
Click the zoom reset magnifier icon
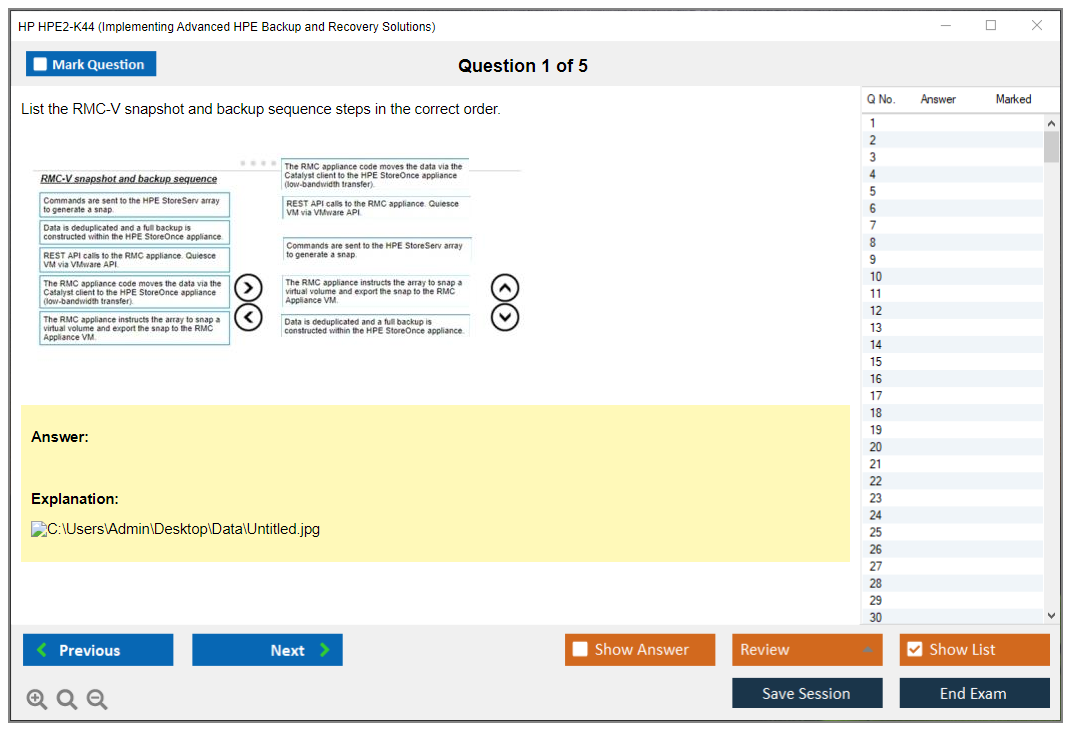point(67,700)
